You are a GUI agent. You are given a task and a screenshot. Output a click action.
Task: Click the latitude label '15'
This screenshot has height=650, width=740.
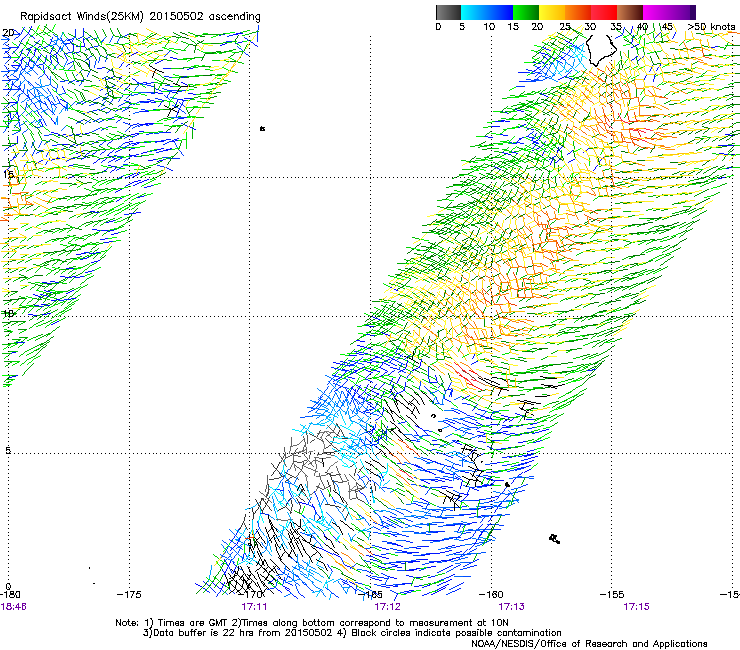(x=8, y=174)
